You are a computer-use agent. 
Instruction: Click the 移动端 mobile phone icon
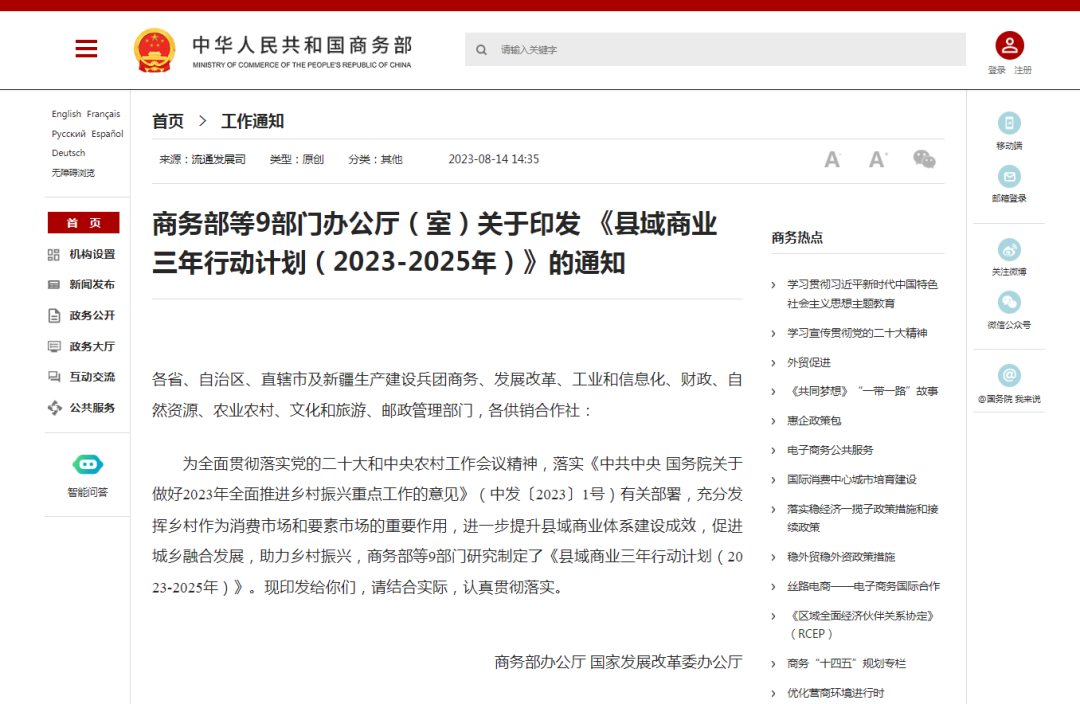1009,123
